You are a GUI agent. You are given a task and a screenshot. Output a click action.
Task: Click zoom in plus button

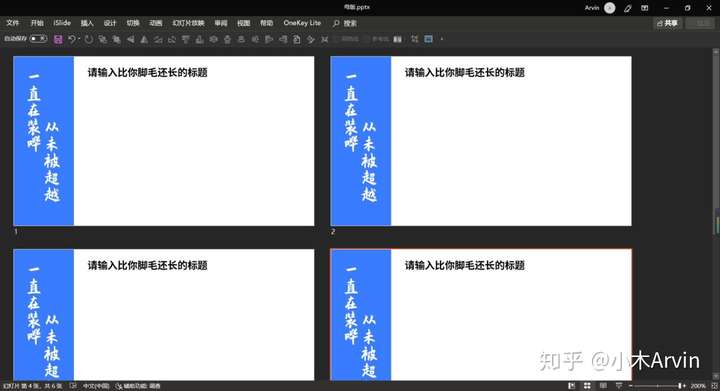coord(685,386)
